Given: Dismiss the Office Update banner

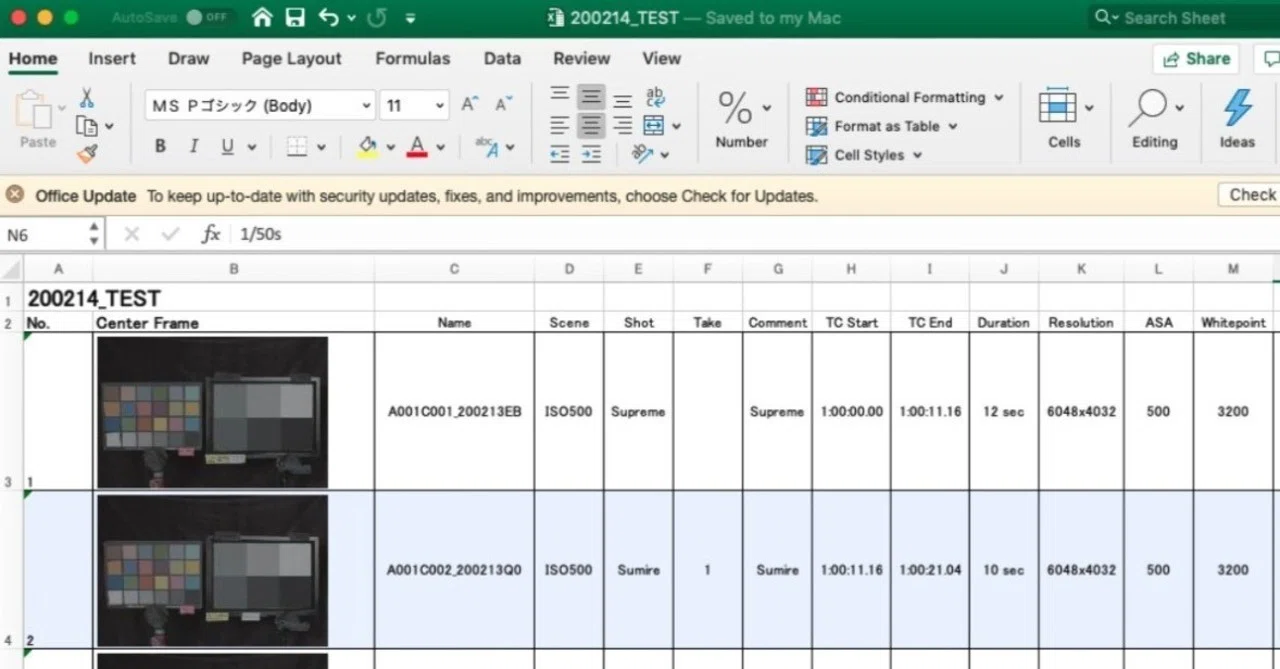Looking at the screenshot, I should tap(15, 195).
